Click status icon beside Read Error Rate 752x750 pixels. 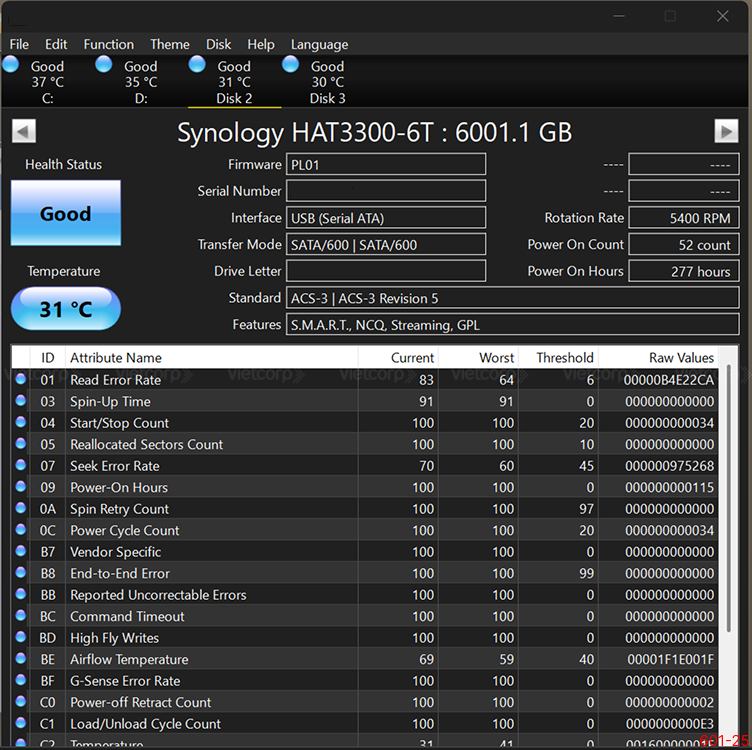22,380
